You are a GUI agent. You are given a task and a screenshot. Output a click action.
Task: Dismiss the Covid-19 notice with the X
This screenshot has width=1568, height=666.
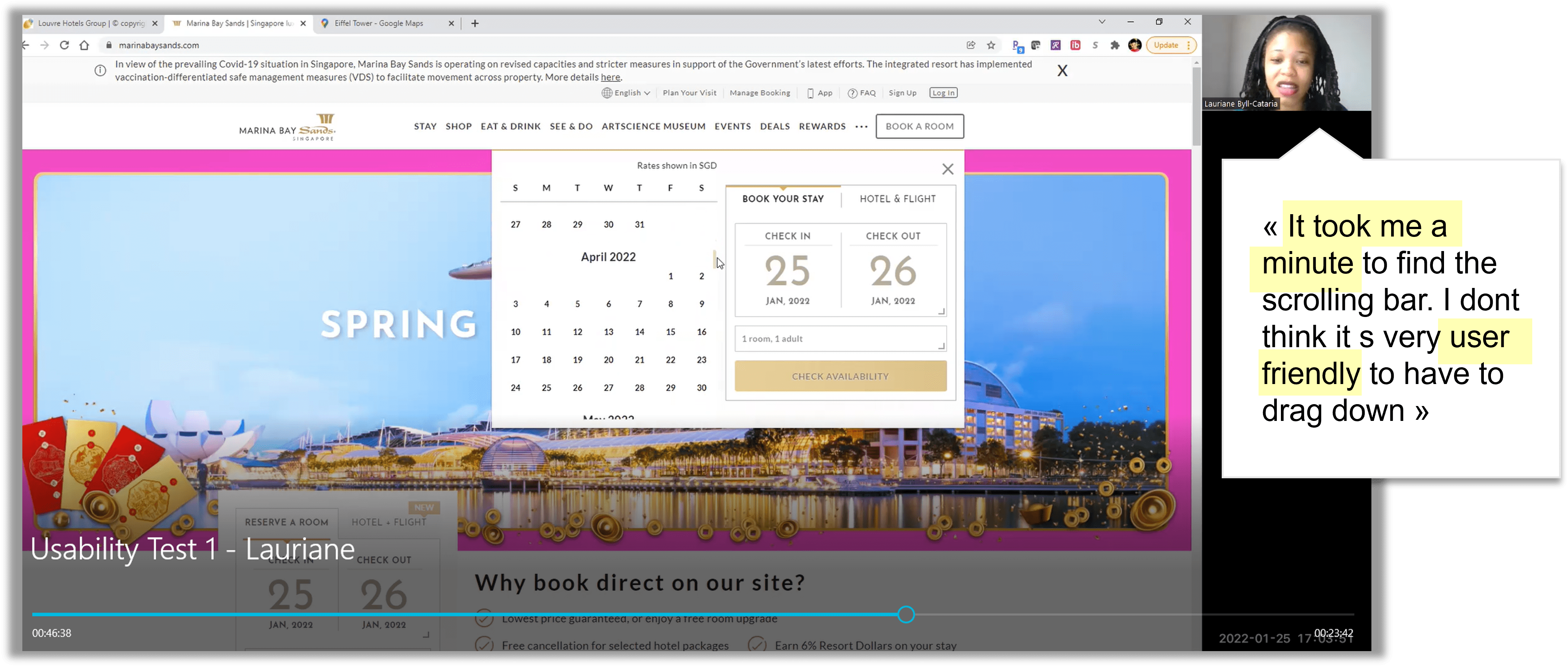pyautogui.click(x=1062, y=71)
